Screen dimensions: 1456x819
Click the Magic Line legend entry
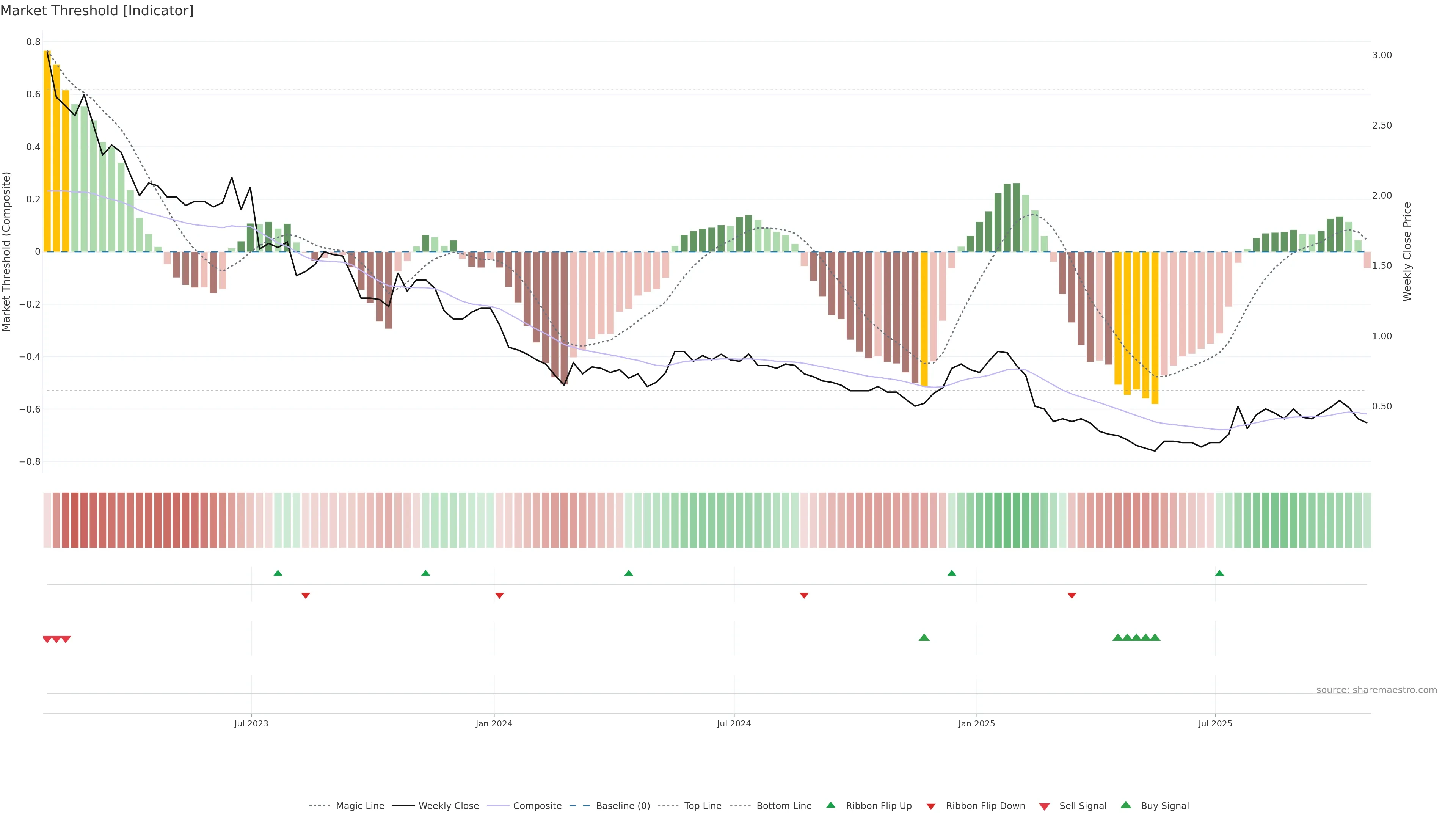tap(359, 805)
